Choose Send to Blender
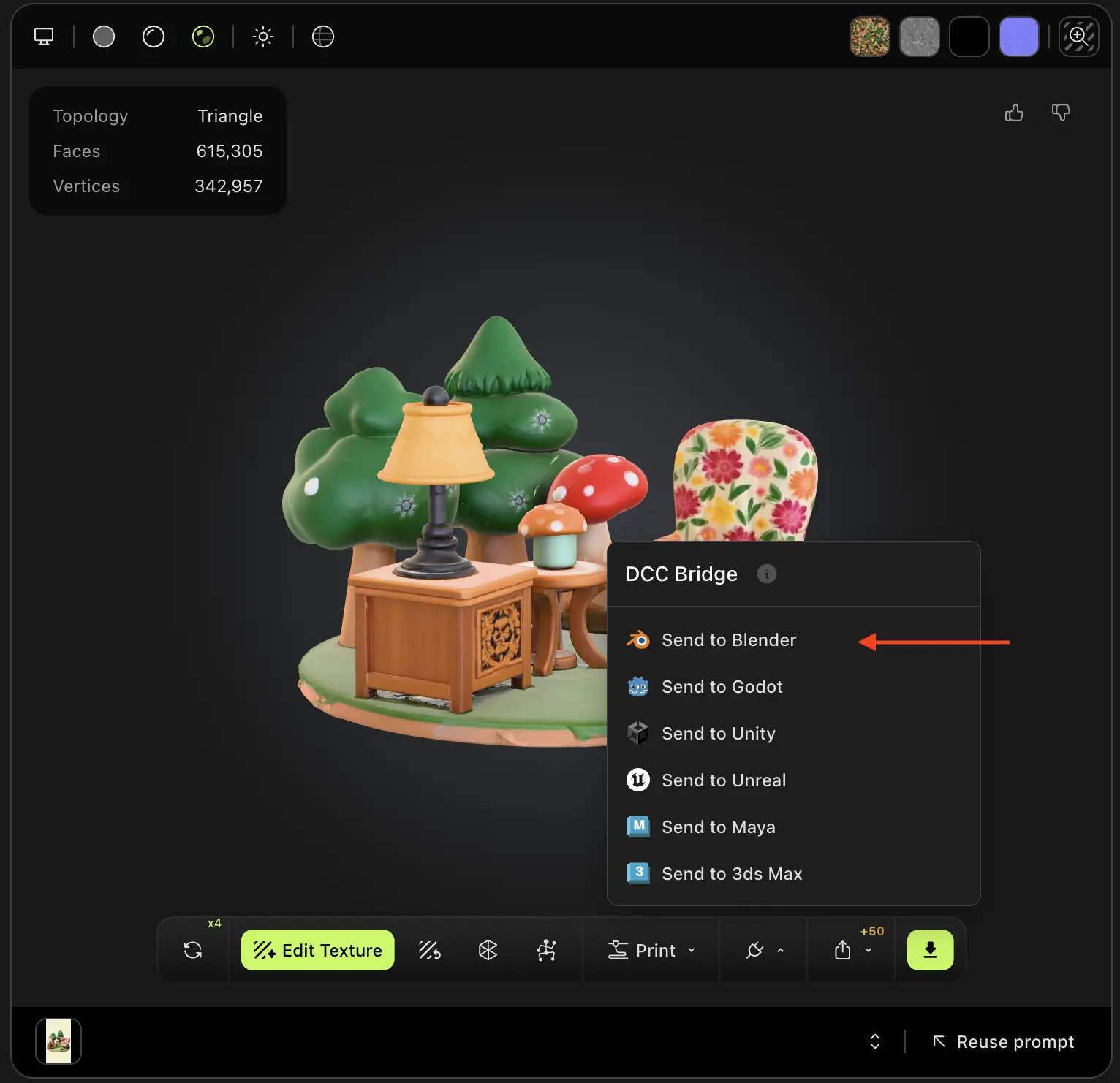This screenshot has height=1083, width=1120. 728,640
